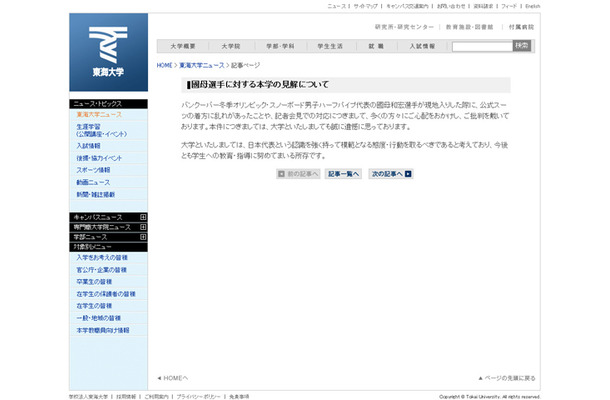Click the arrow icon on 次の記事へ button
The image size is (610, 400).
coord(408,174)
